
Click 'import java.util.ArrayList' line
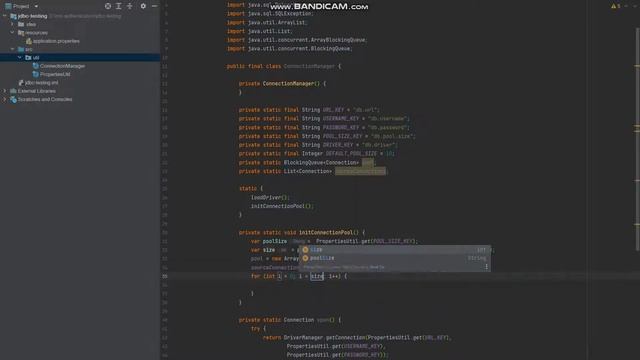[267, 22]
